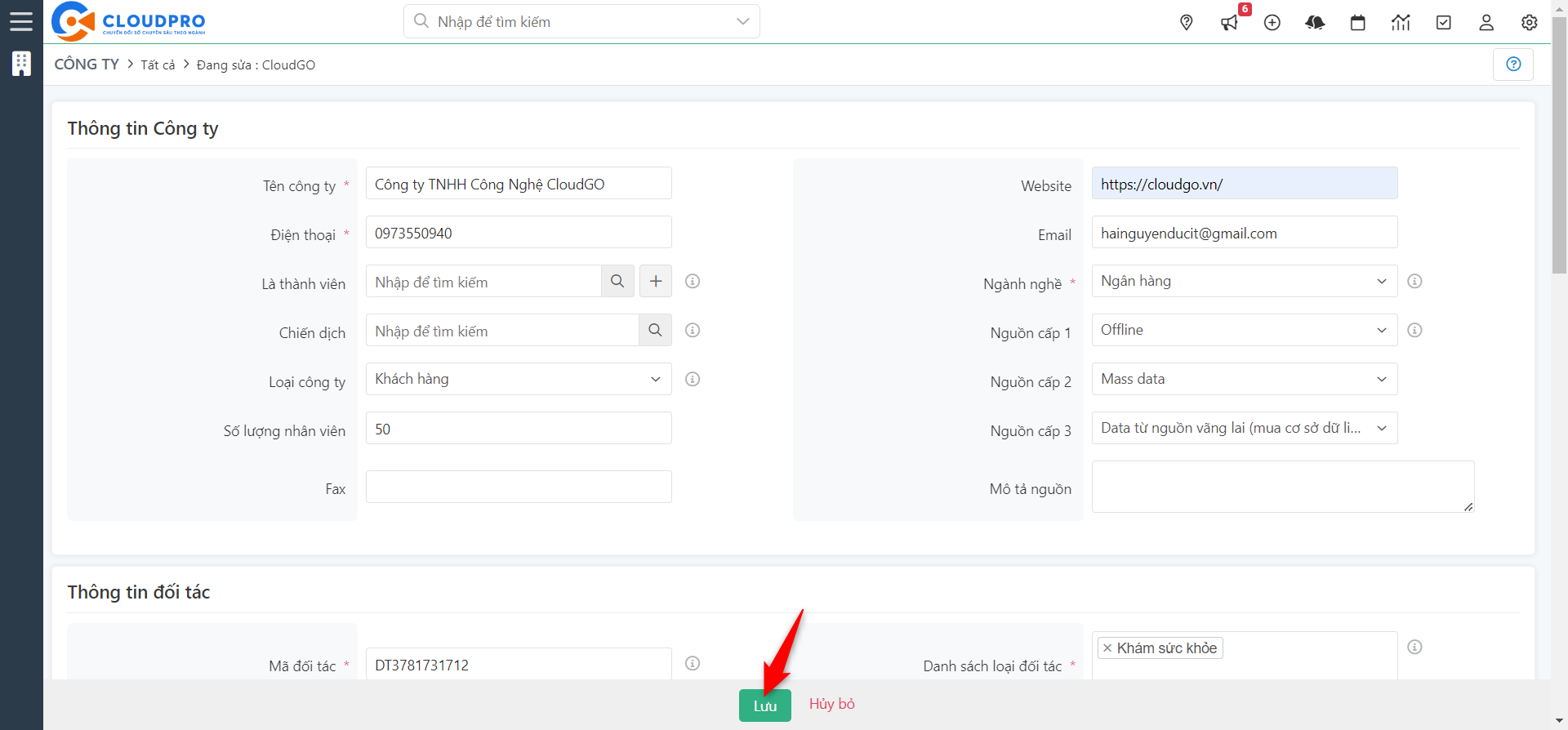Image resolution: width=1568 pixels, height=730 pixels.
Task: Click the Thông tin đối tác heading
Action: pyautogui.click(x=139, y=592)
